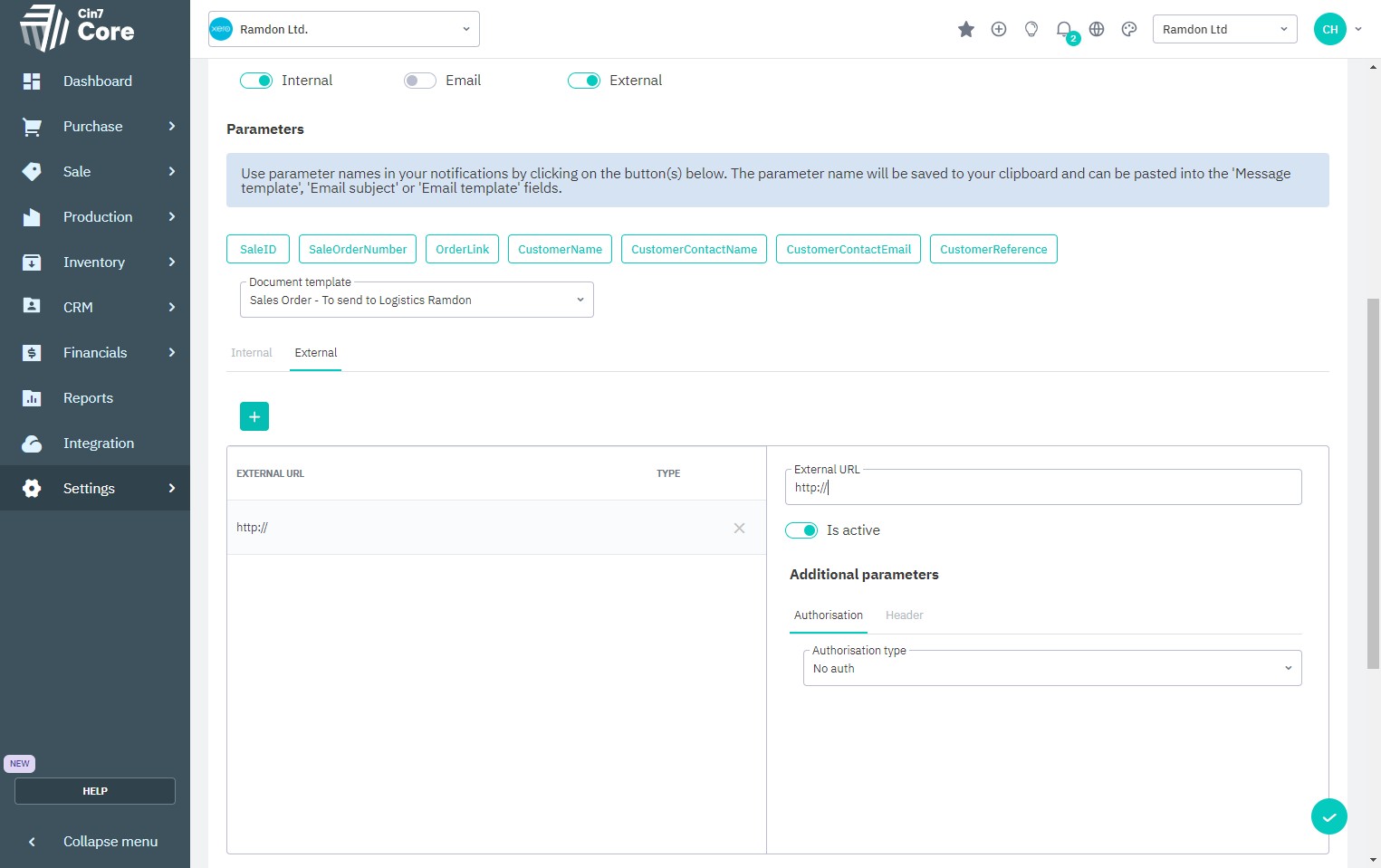Enable the Email notification switch
1381x868 pixels.
[420, 81]
